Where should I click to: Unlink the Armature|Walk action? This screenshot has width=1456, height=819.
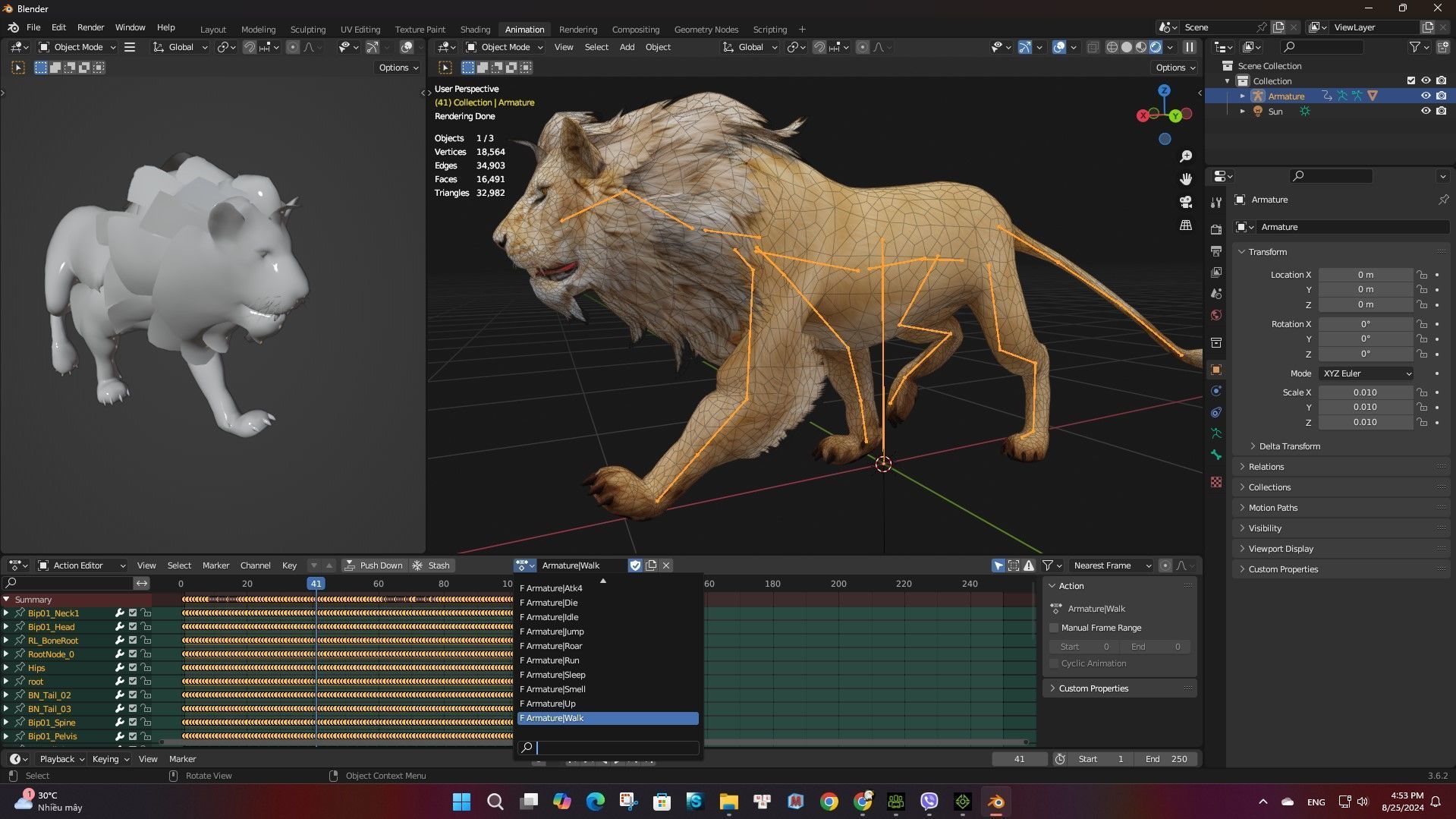(x=666, y=565)
